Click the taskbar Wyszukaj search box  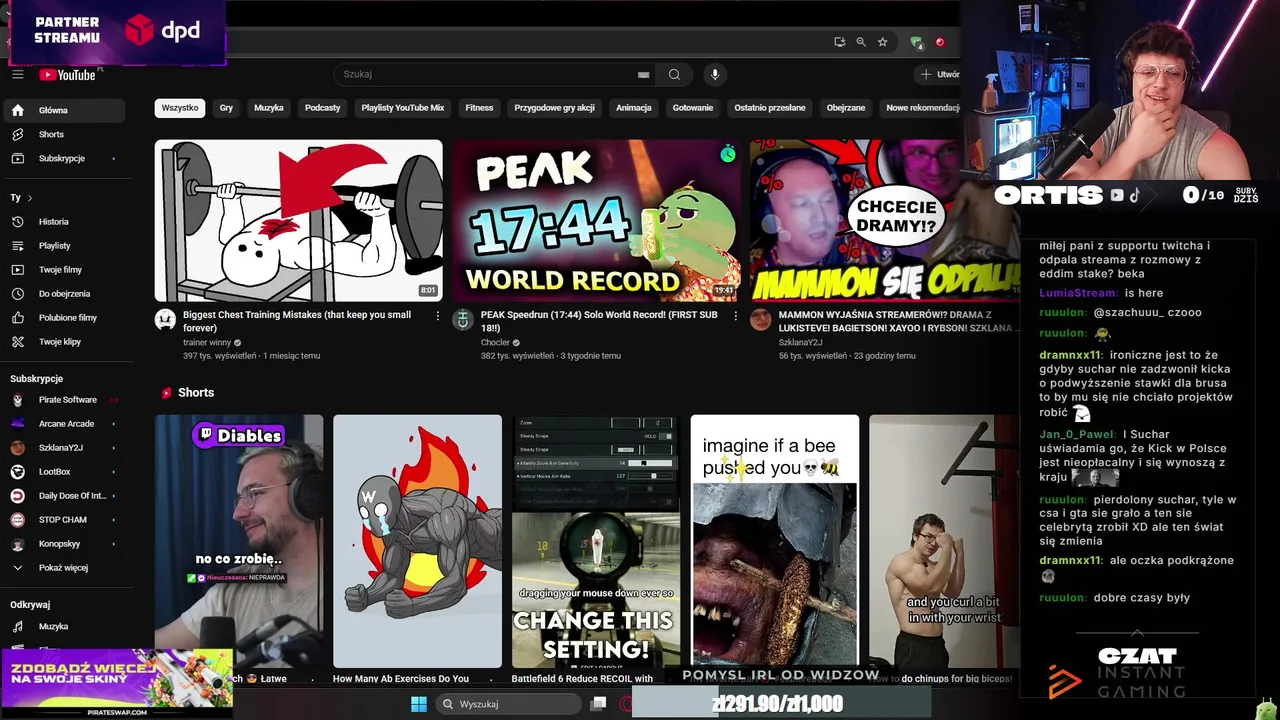click(506, 704)
